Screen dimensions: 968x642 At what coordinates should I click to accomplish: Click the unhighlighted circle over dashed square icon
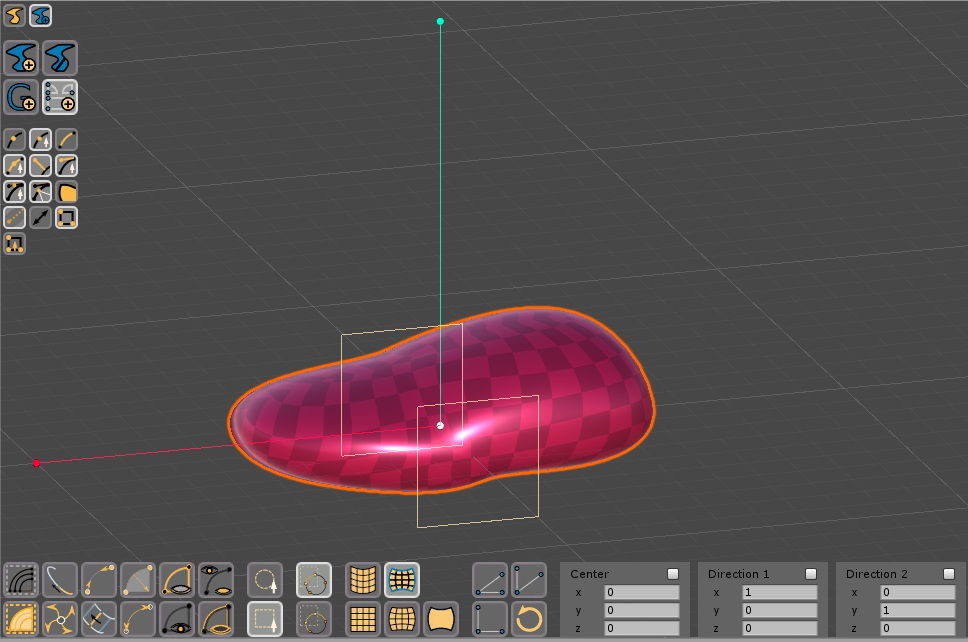pyautogui.click(x=314, y=619)
